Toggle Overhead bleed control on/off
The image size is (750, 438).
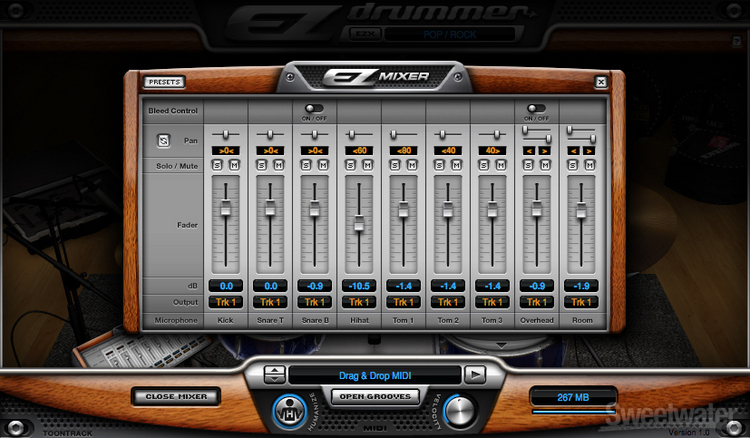pos(536,109)
